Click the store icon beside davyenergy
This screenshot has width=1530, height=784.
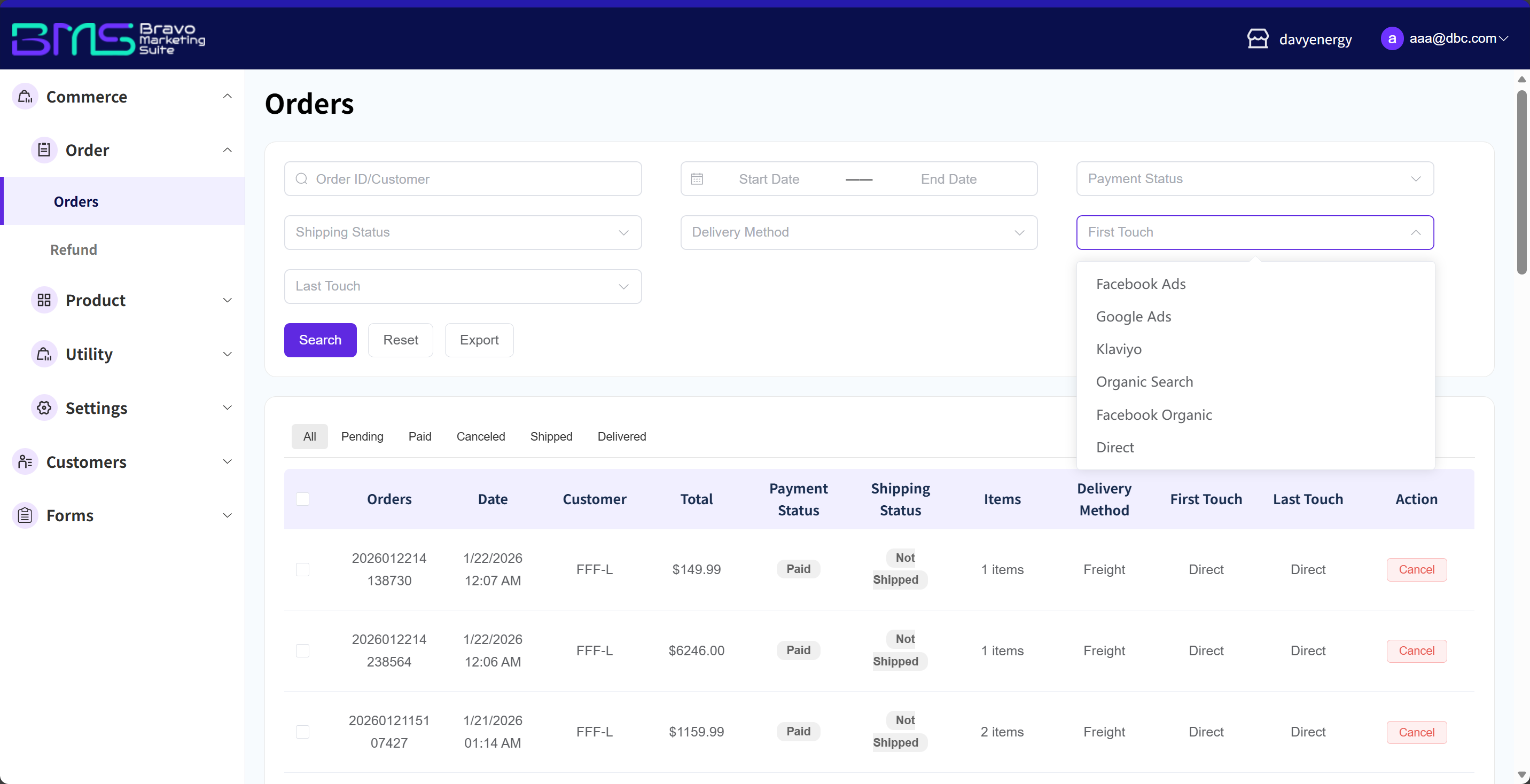coord(1258,38)
